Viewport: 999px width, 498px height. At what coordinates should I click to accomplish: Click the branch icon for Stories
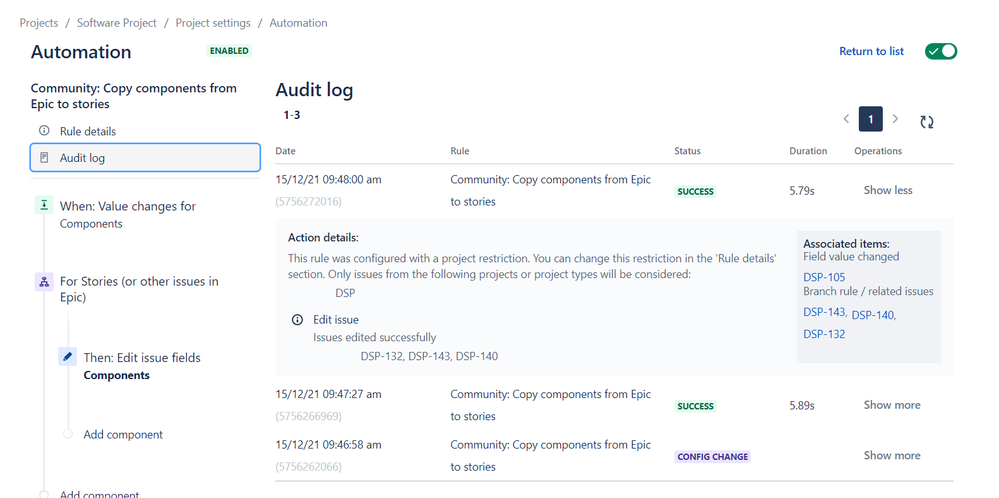pos(44,281)
